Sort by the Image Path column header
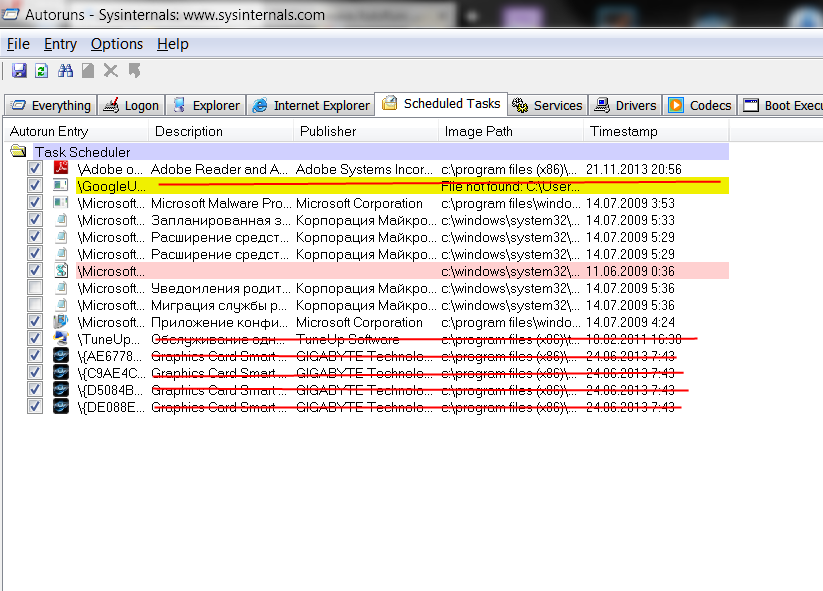 (511, 131)
